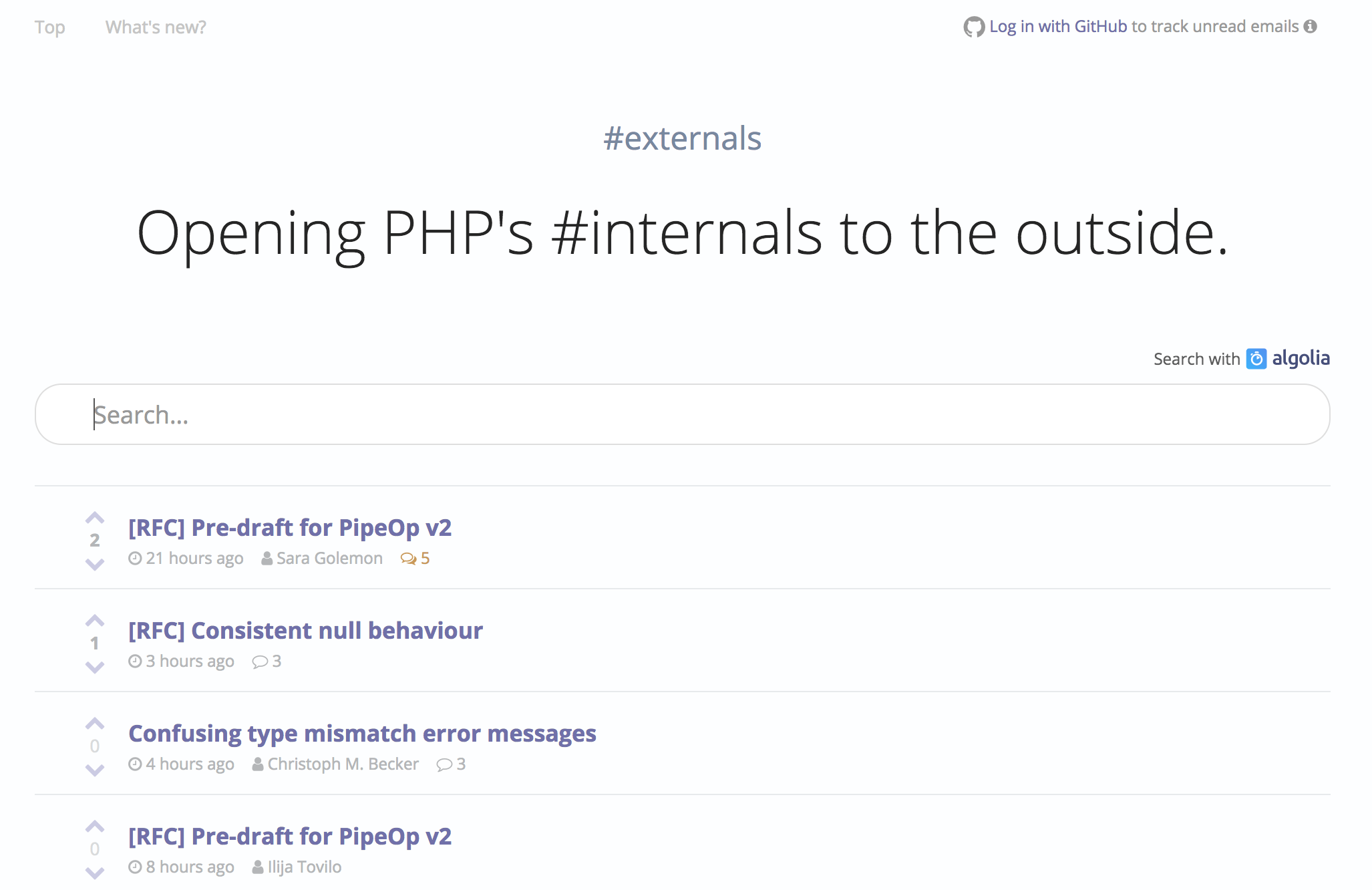Click the clock icon showing 3 hours ago
Viewport: 1372px width, 890px height.
[136, 661]
